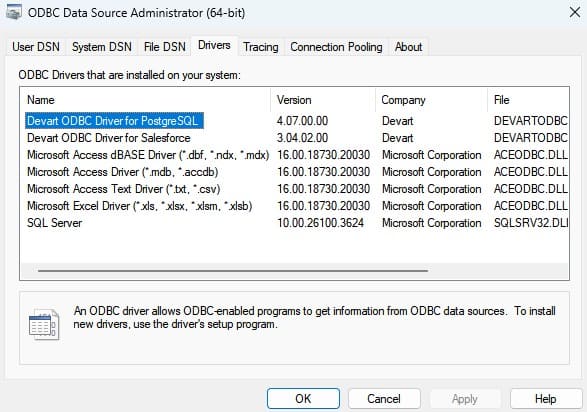
Task: Open the About tab
Action: click(x=408, y=47)
